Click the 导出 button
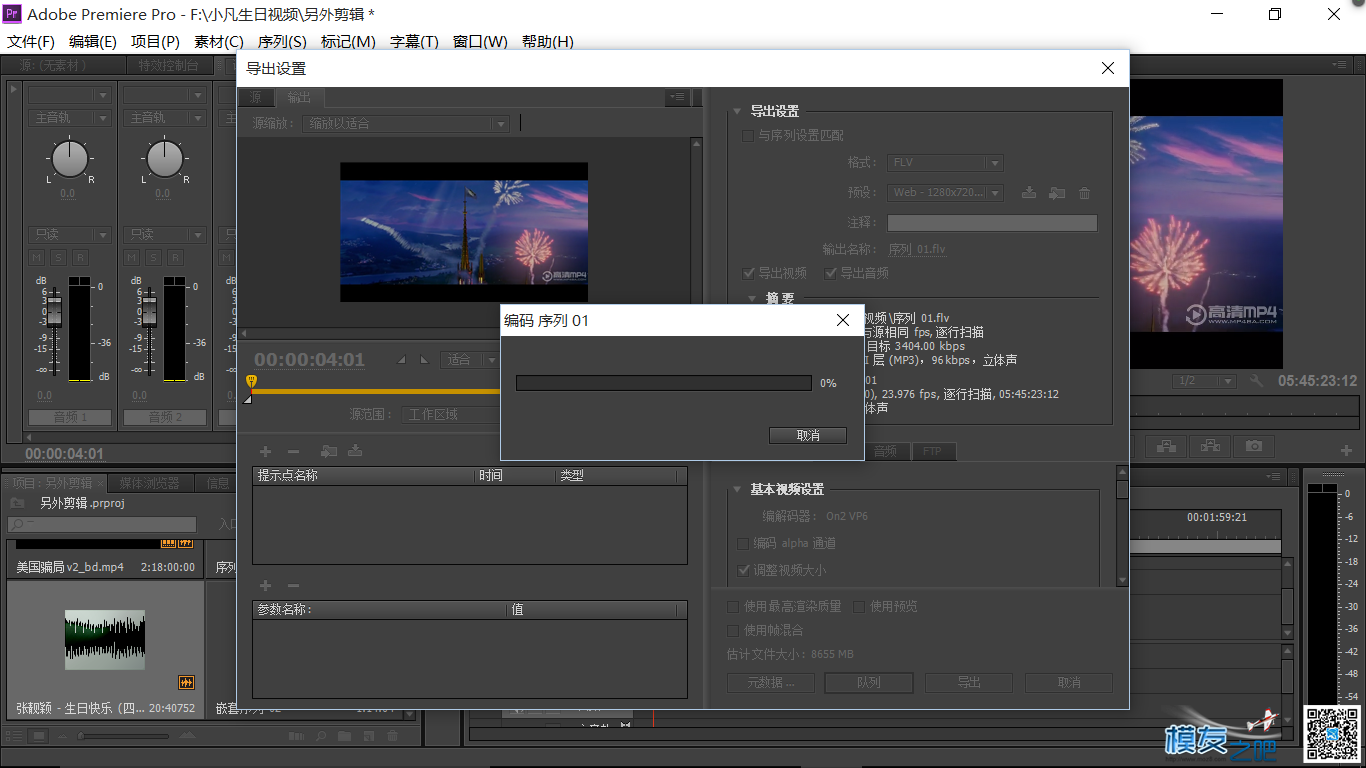Screen dimensions: 1366x768 coord(969,683)
